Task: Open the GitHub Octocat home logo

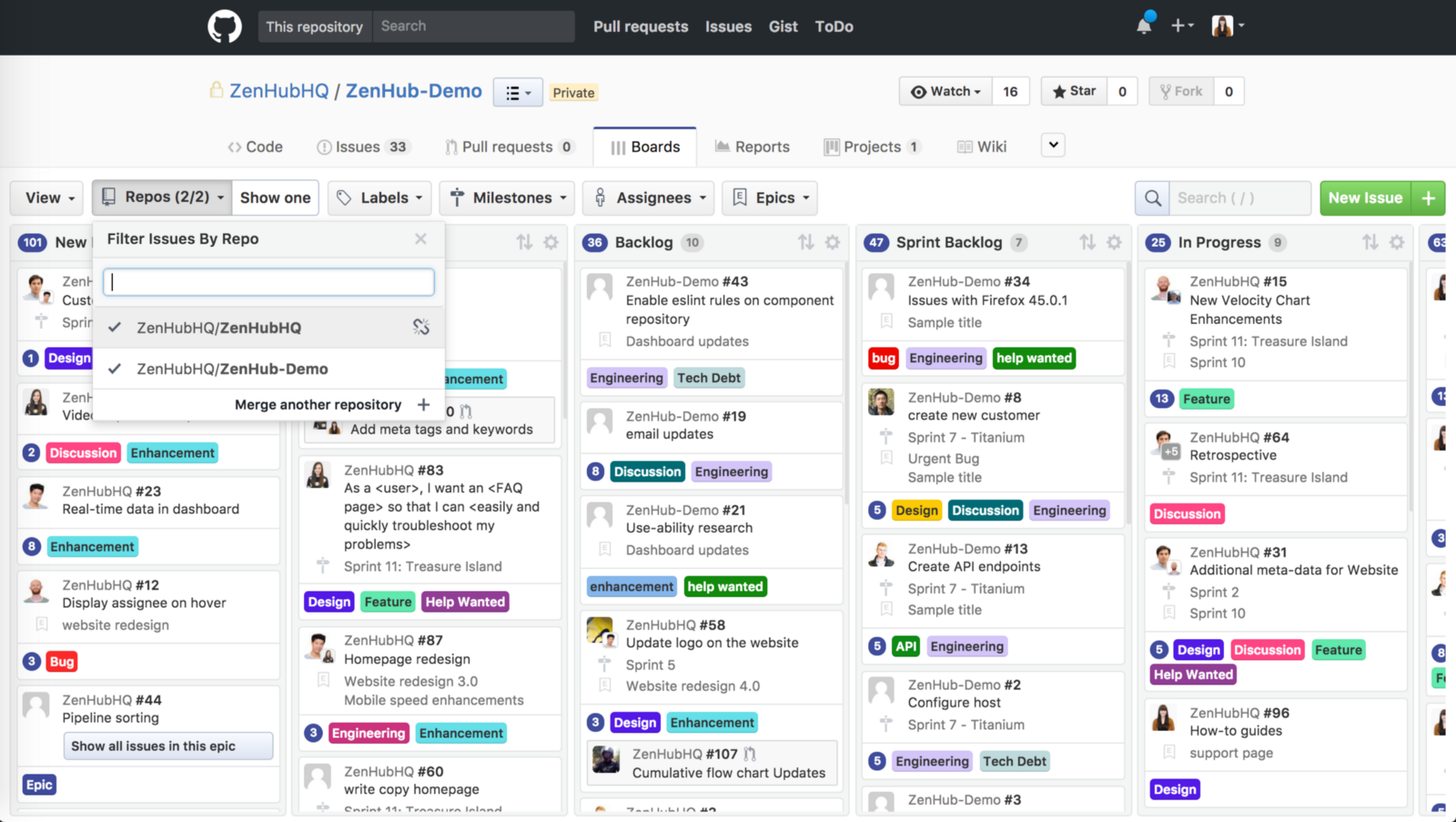Action: 225,26
